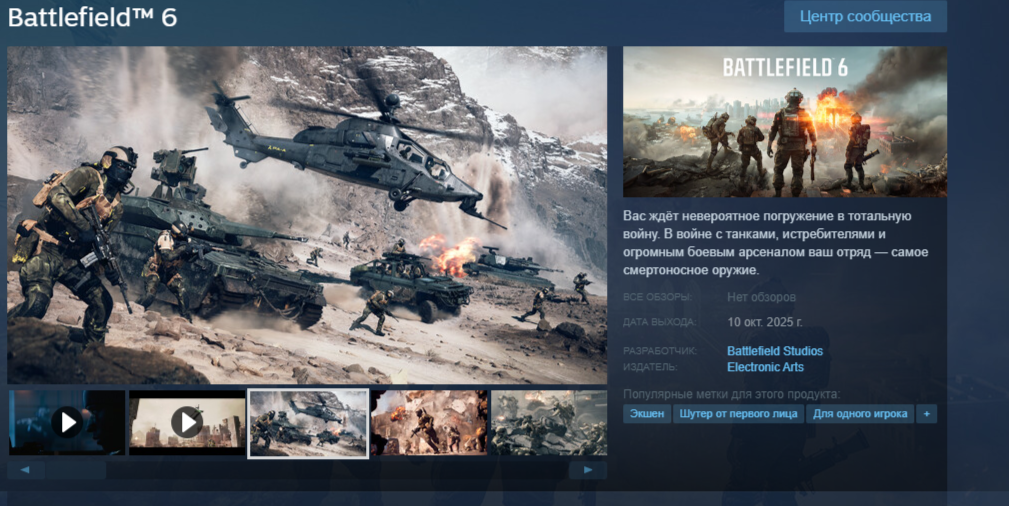Open the Electronic Arts publisher link
The image size is (1009, 506).
(x=765, y=367)
